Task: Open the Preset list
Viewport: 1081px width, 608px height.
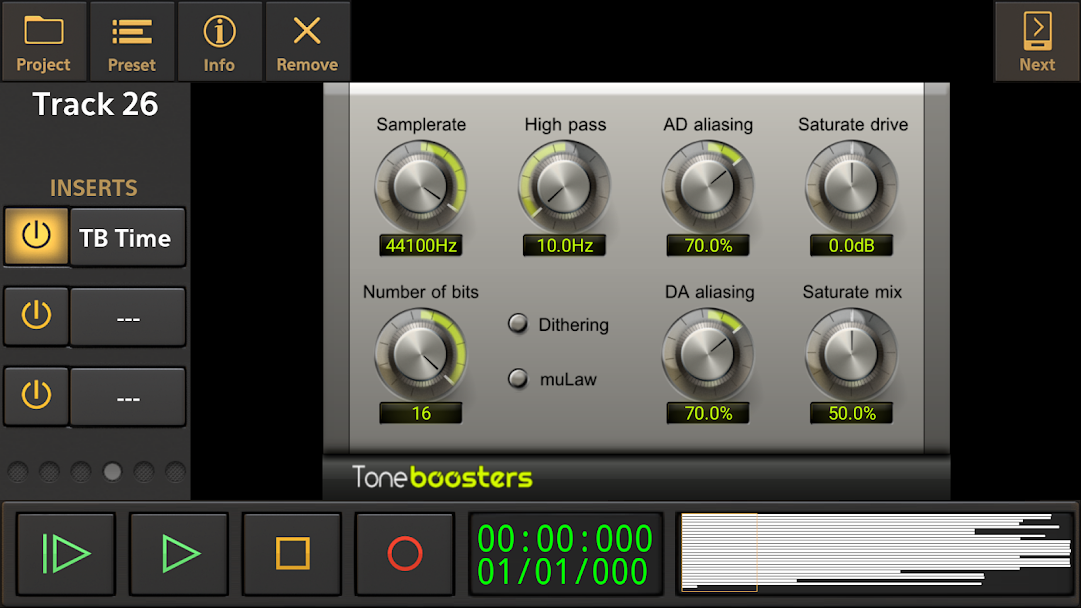Action: click(x=132, y=41)
